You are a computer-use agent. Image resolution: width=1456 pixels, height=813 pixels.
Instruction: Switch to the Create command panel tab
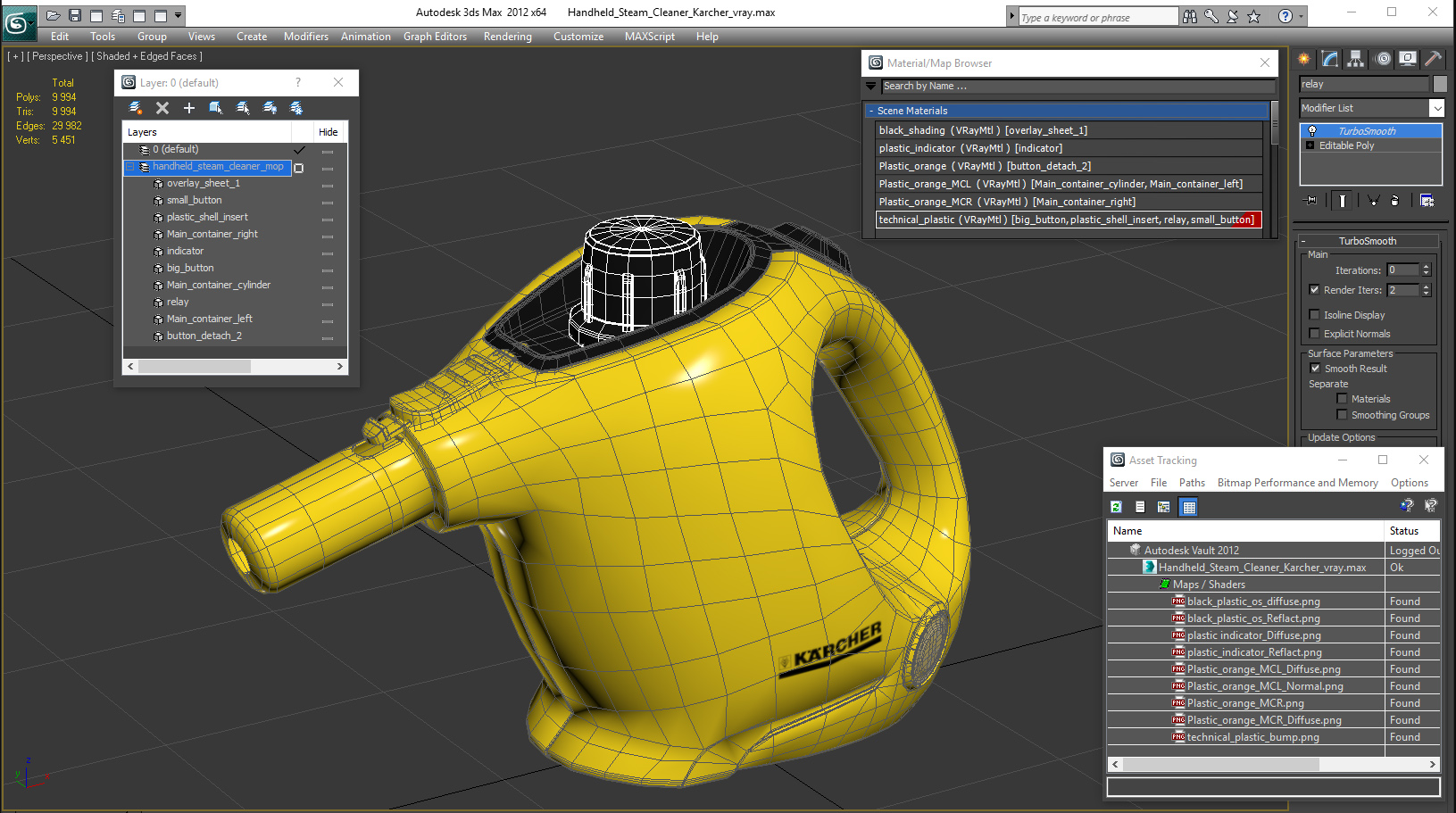(x=1304, y=59)
